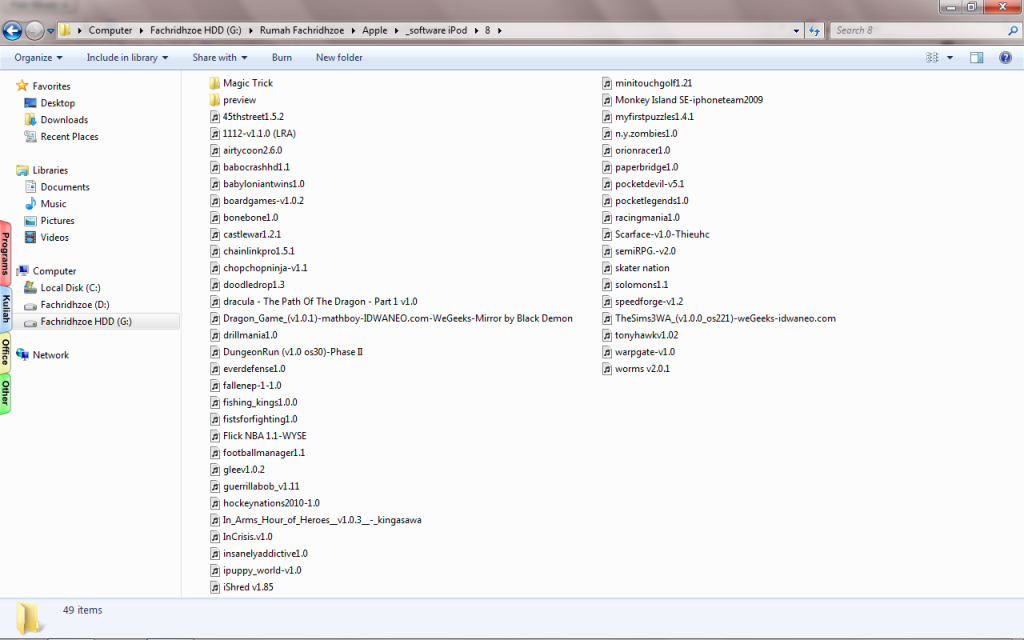Open the Share with menu

tap(219, 57)
